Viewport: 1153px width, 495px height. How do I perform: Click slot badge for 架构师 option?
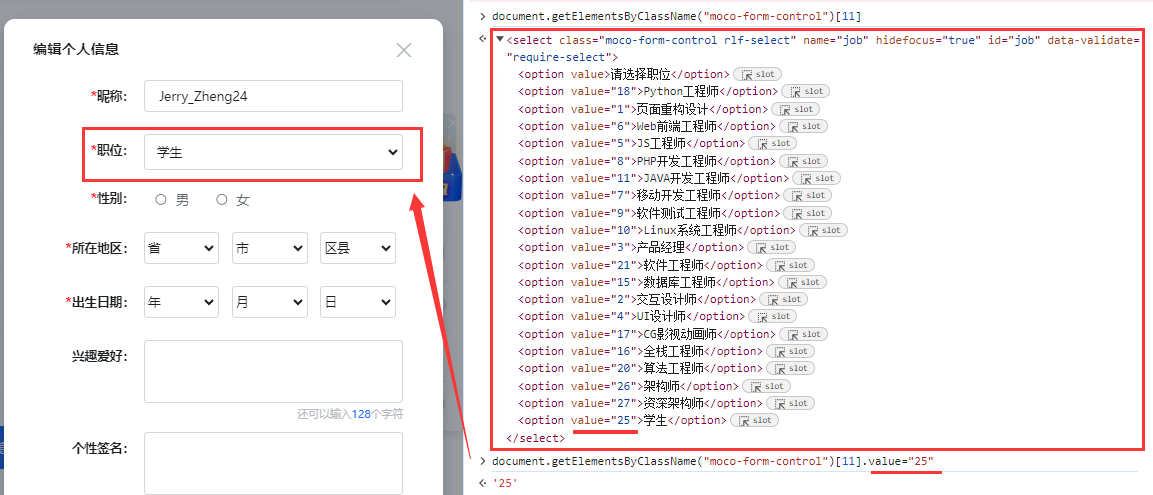point(766,386)
